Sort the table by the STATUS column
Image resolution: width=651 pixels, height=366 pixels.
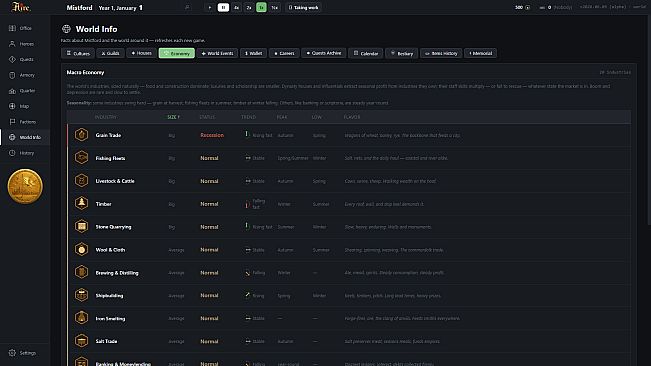tap(207, 117)
